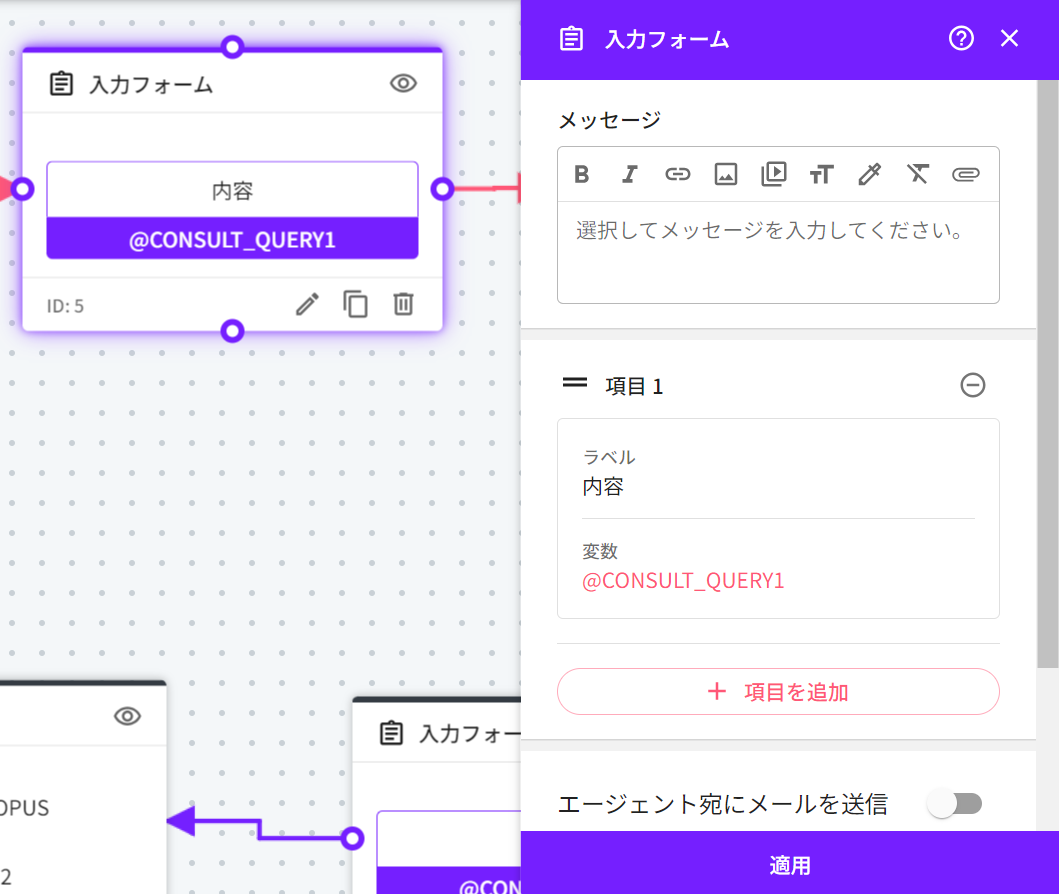
Task: Enable エージェント宛にメールを送信 switch
Action: pos(955,804)
